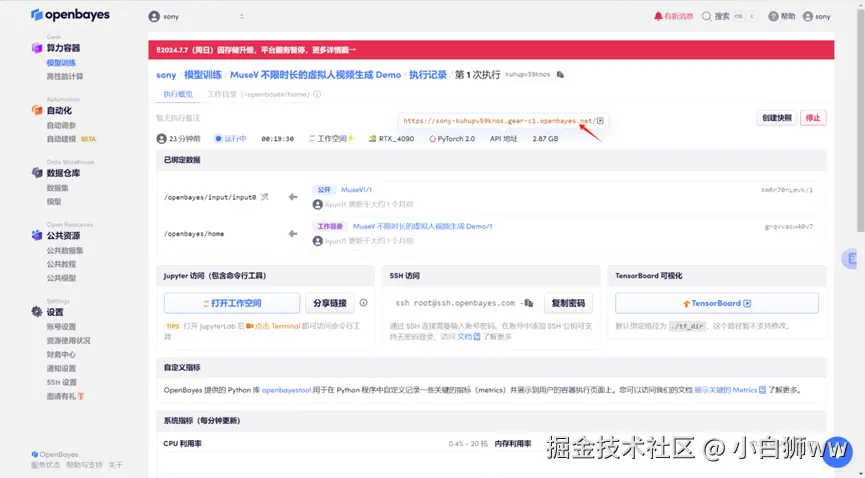Screen dimensions: 865x478
Task: Open 资源使用状况 in the sidebar
Action: [68, 341]
